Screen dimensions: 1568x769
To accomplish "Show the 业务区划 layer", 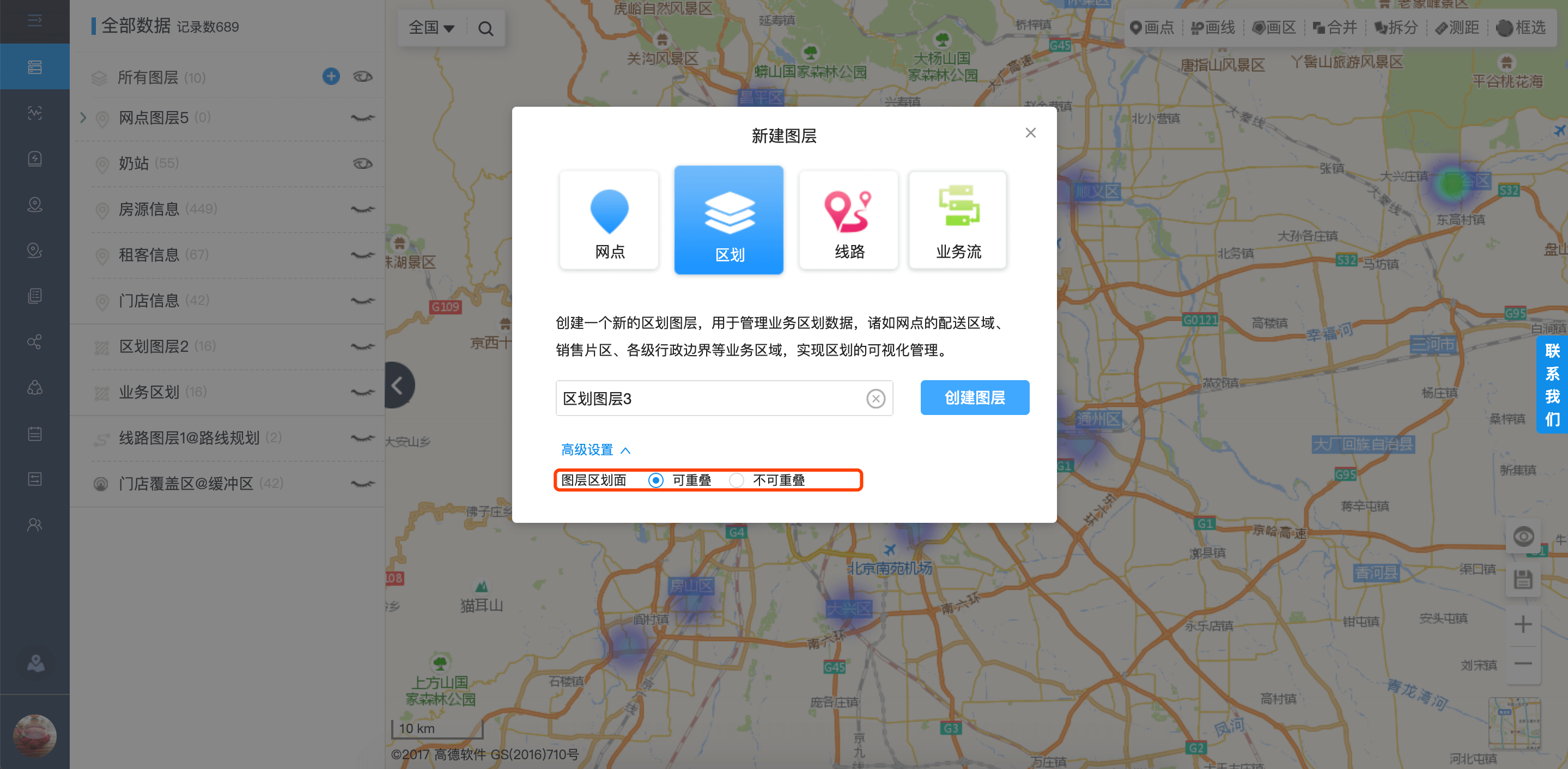I will click(363, 393).
